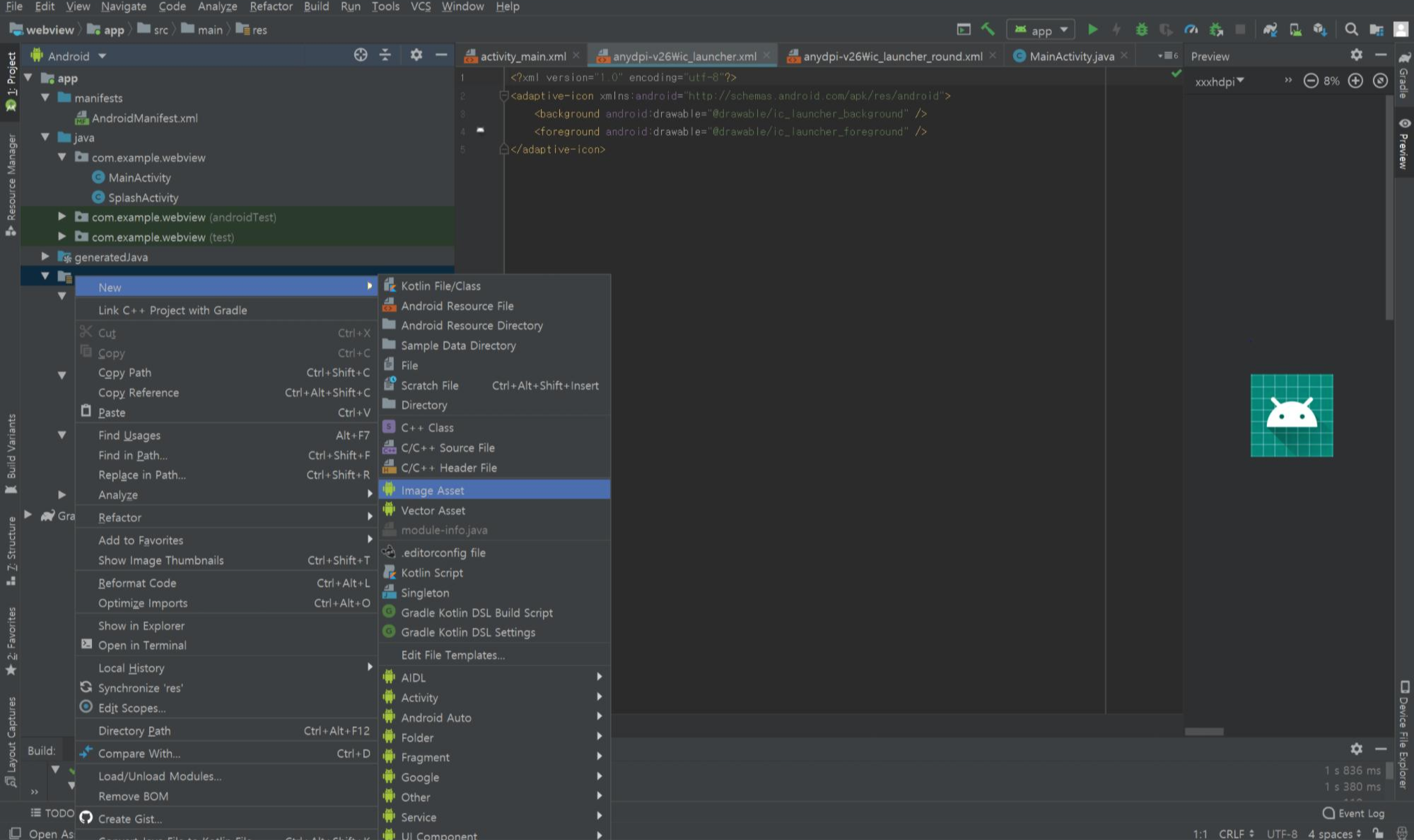Click the Search Everywhere magnifier icon
1414x840 pixels.
click(x=1351, y=30)
